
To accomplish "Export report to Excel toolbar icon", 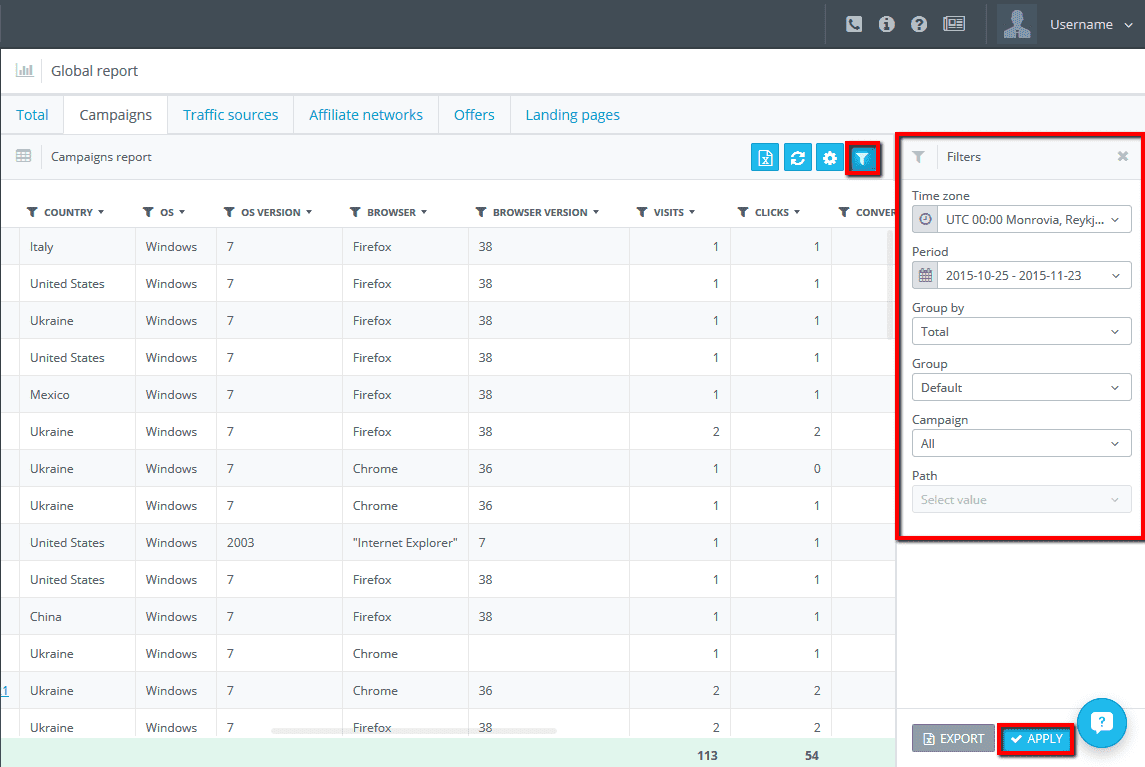I will (x=765, y=157).
